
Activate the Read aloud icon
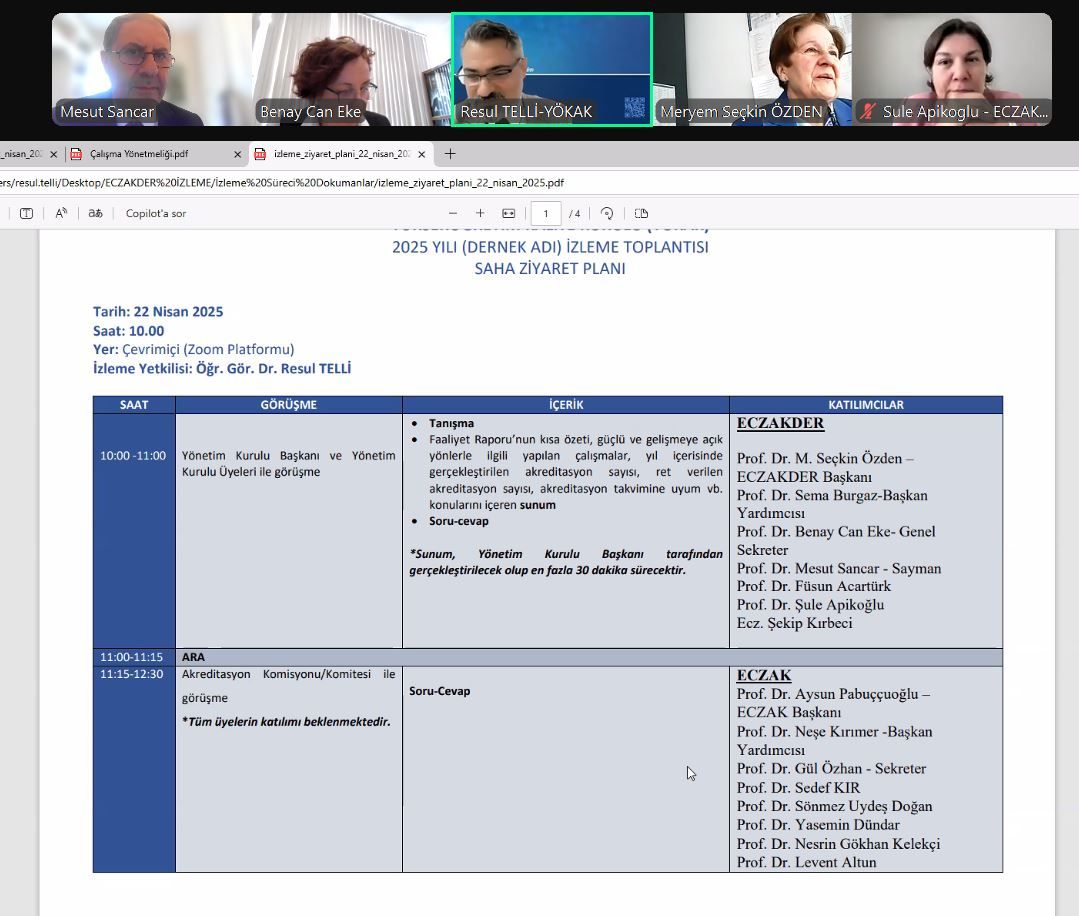point(61,213)
